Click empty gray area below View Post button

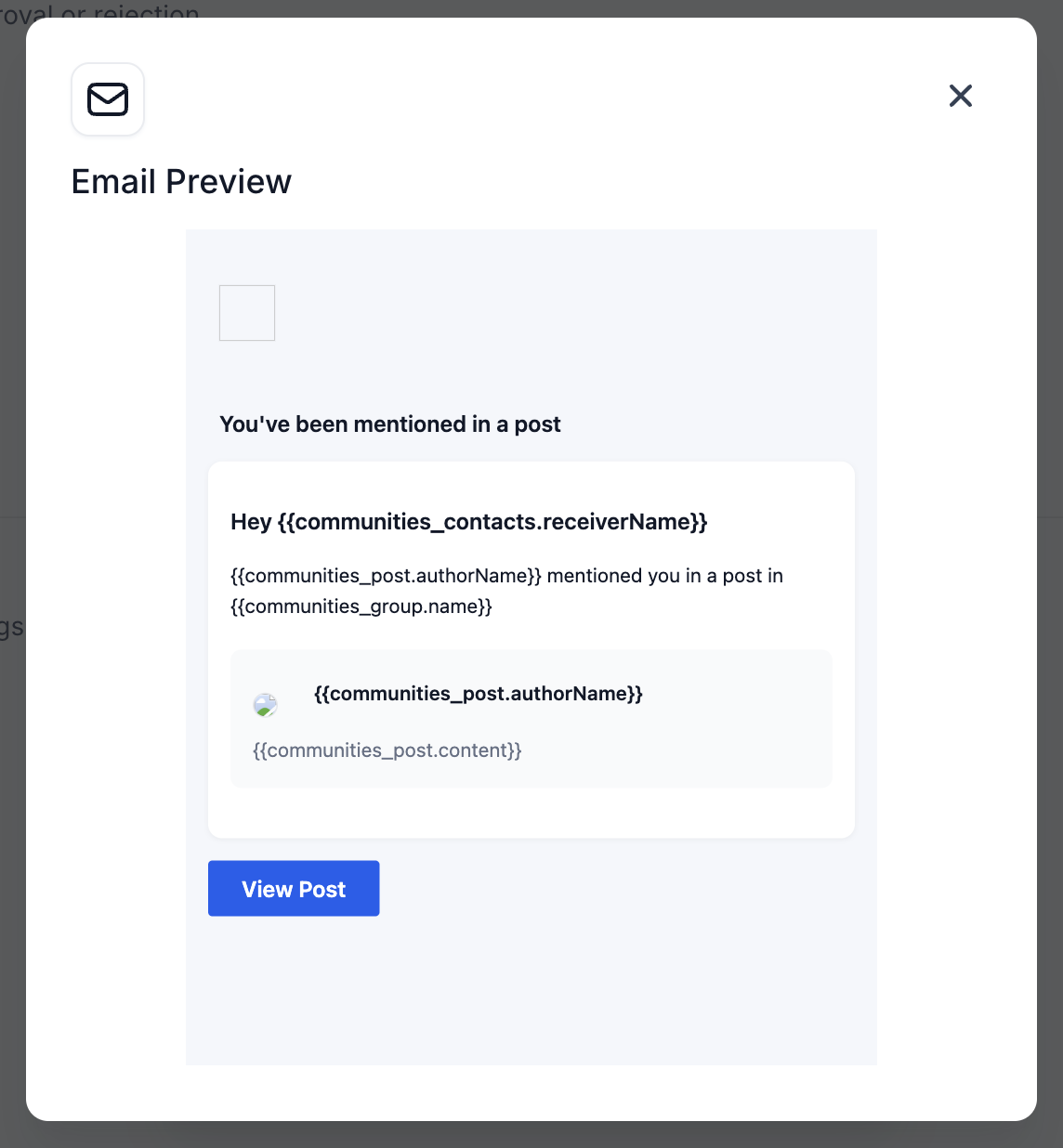(530, 994)
